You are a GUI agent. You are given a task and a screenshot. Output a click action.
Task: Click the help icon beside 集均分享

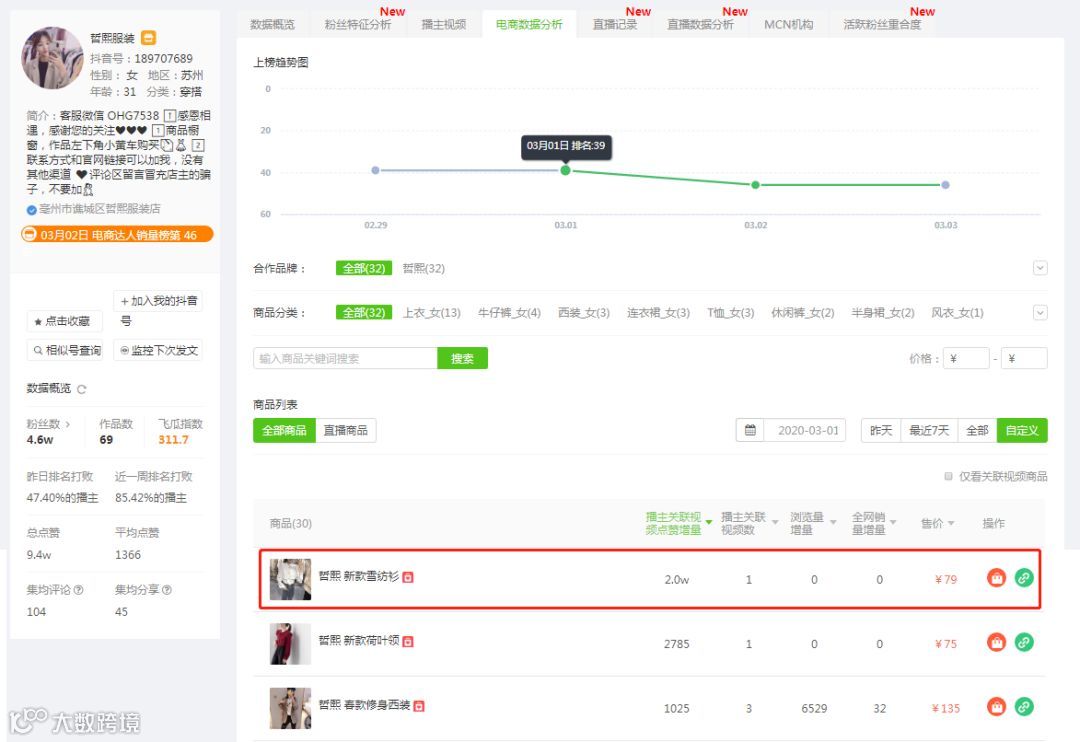coord(167,590)
